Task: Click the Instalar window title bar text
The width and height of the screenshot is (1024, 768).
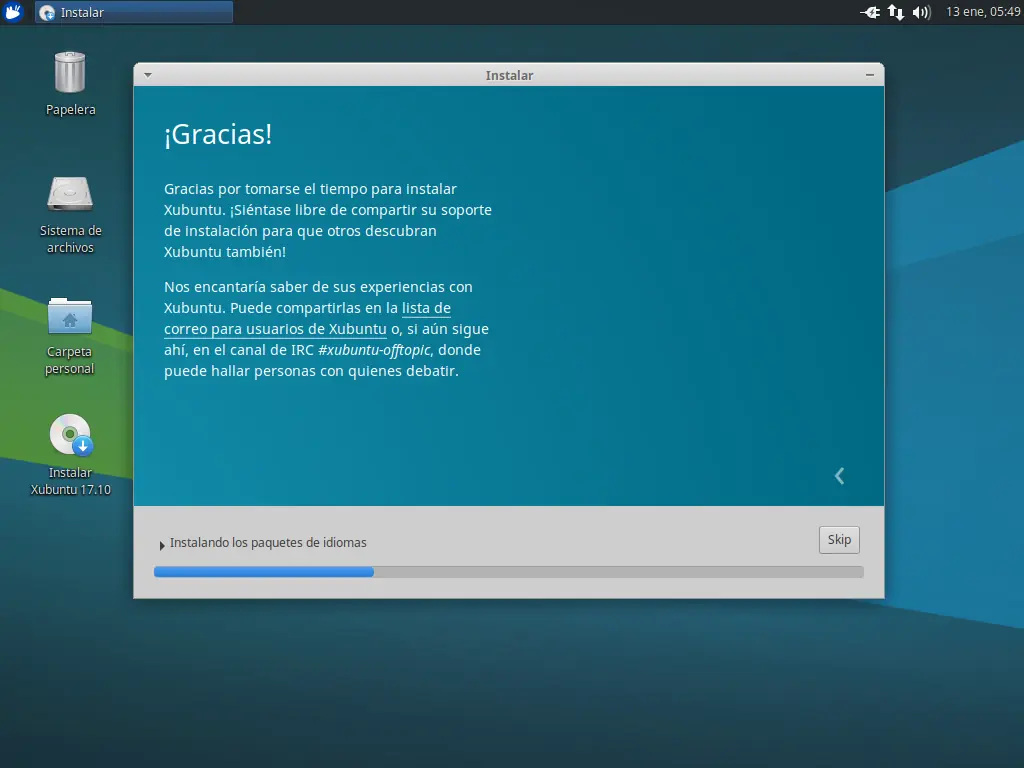Action: (x=509, y=75)
